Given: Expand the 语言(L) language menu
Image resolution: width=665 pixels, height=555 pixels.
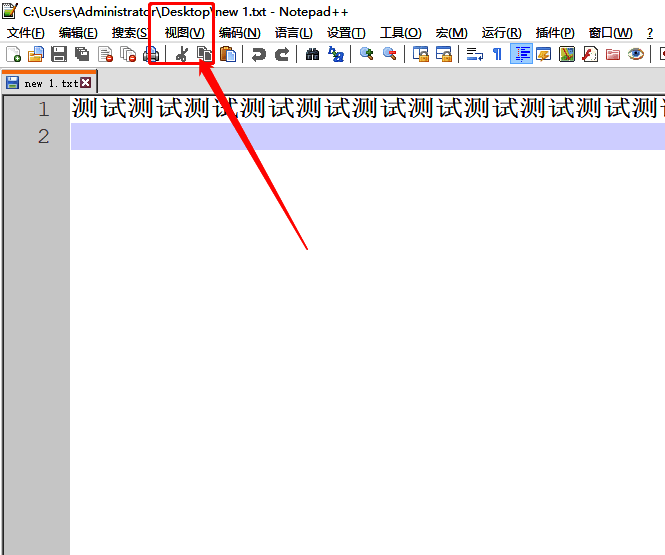Looking at the screenshot, I should [293, 33].
